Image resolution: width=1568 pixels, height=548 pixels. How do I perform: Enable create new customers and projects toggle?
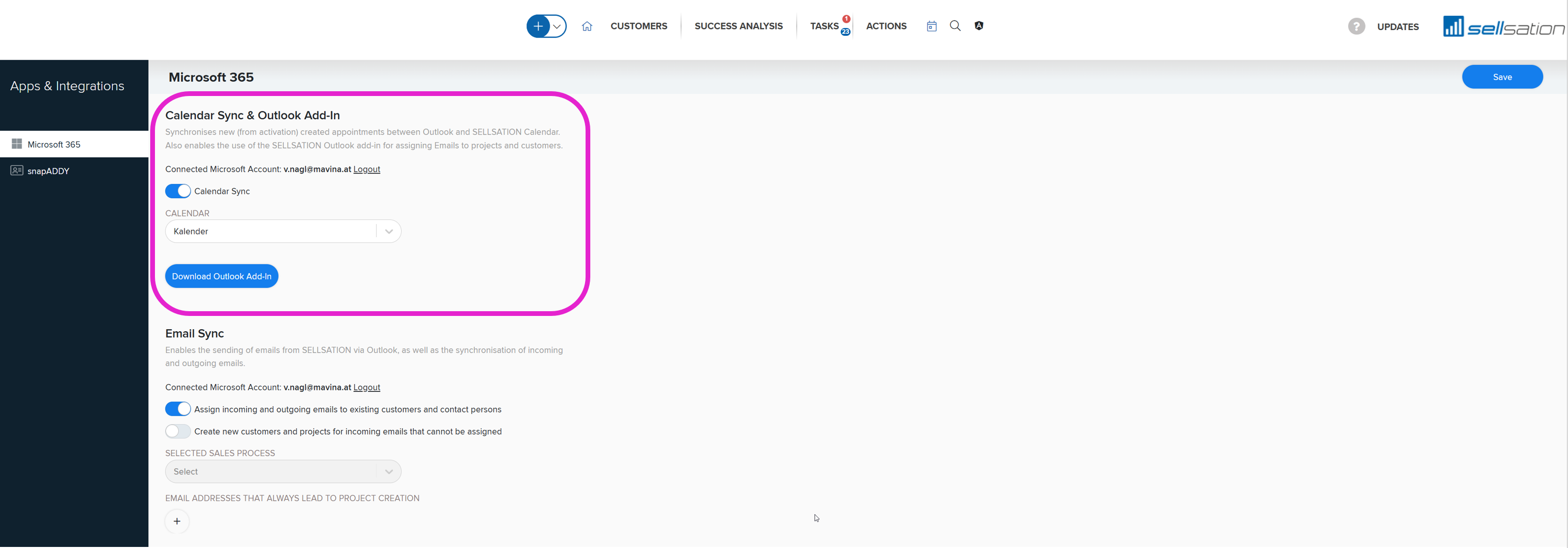pyautogui.click(x=178, y=431)
